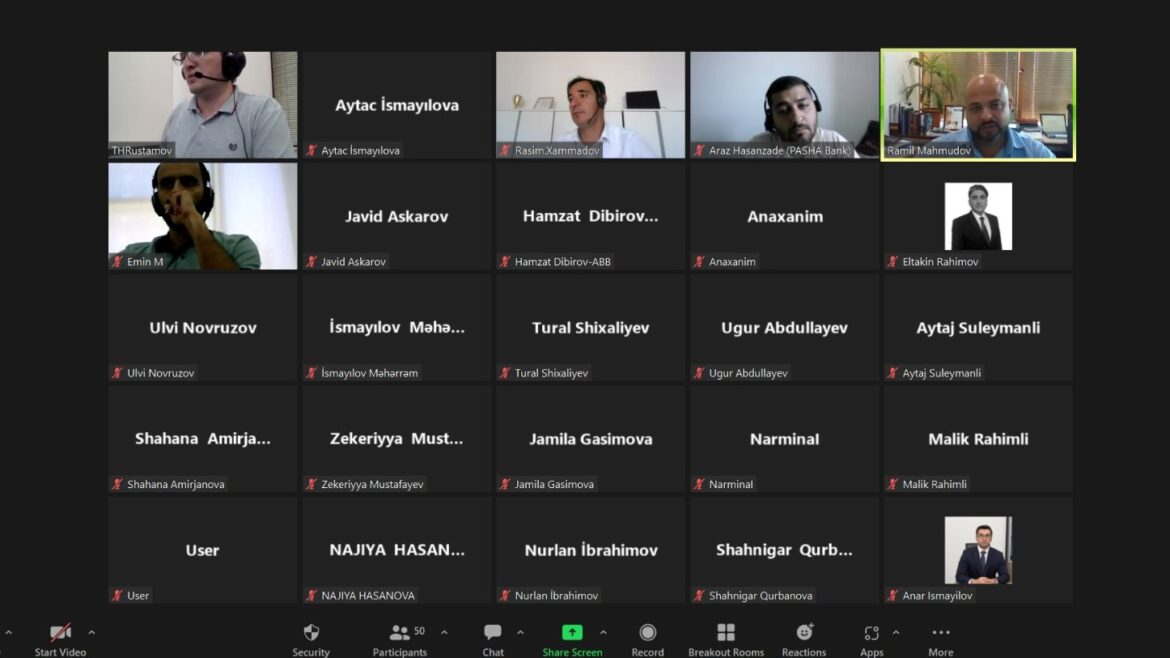Image resolution: width=1170 pixels, height=658 pixels.
Task: Select Eltakin Rahimov's profile photo tile
Action: pyautogui.click(x=978, y=217)
